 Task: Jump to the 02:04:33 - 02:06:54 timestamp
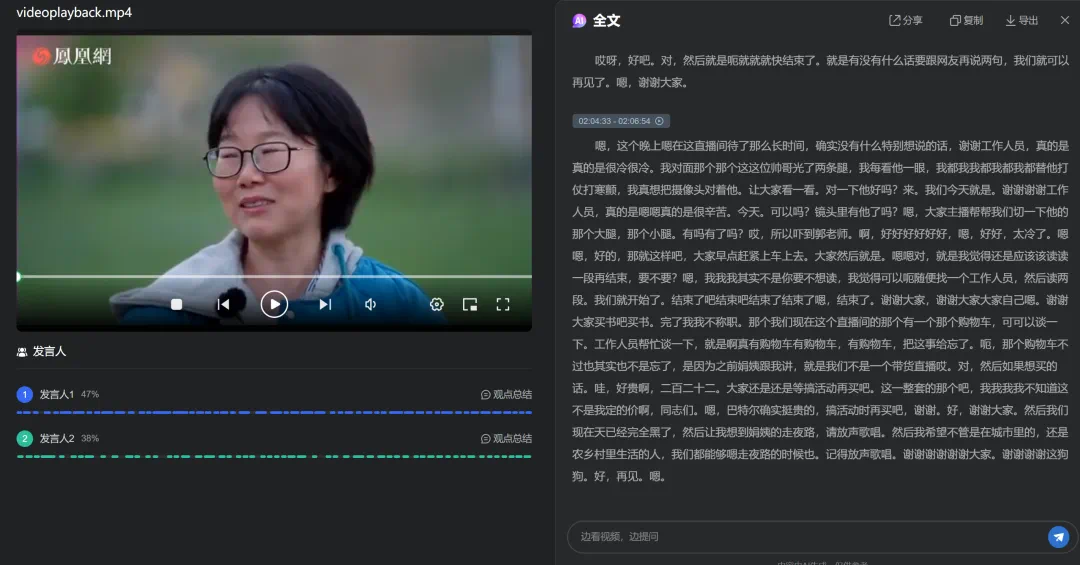(620, 121)
